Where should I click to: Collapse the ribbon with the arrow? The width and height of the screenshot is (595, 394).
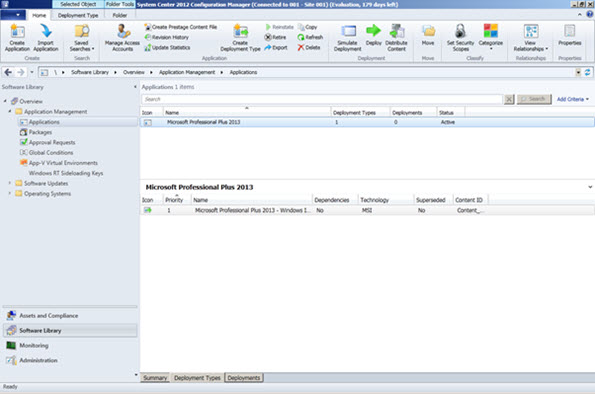[x=579, y=15]
